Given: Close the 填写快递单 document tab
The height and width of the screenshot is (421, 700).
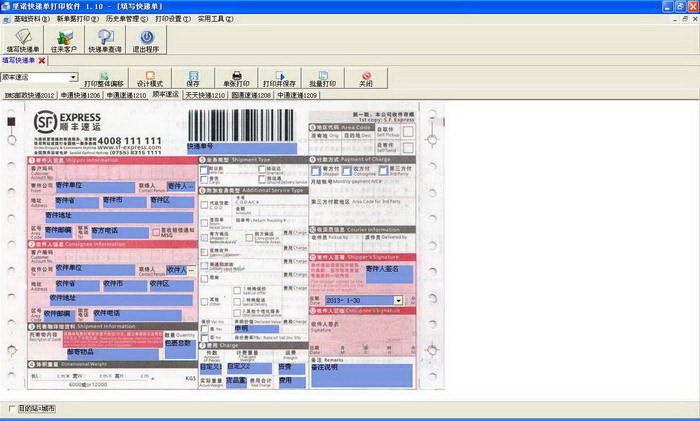Looking at the screenshot, I should [42, 61].
